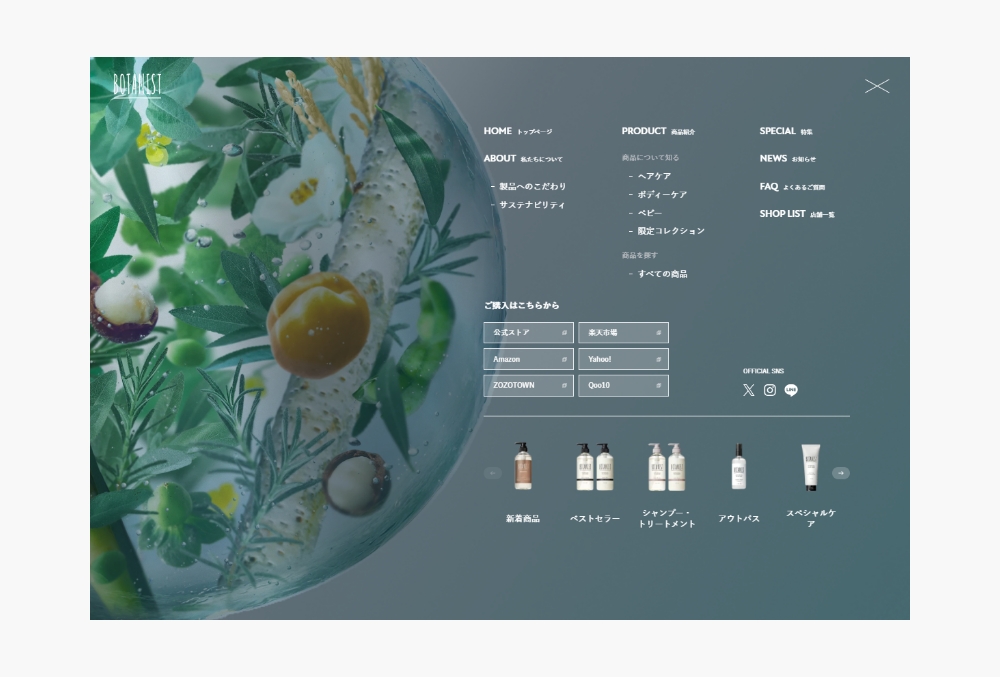Advance the product carousel with right arrow

841,473
